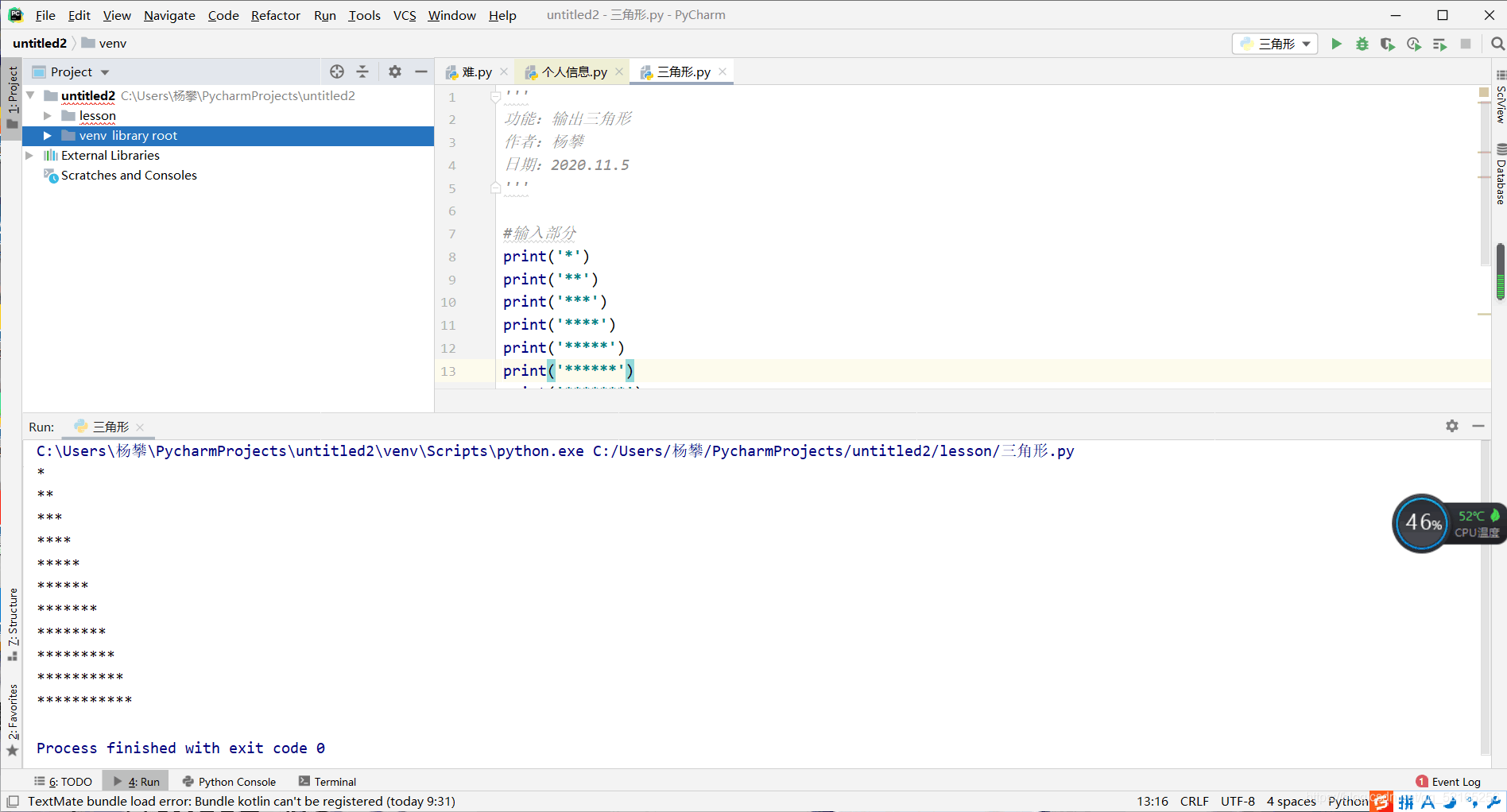Close the 三角形.py editor tab

[723, 72]
